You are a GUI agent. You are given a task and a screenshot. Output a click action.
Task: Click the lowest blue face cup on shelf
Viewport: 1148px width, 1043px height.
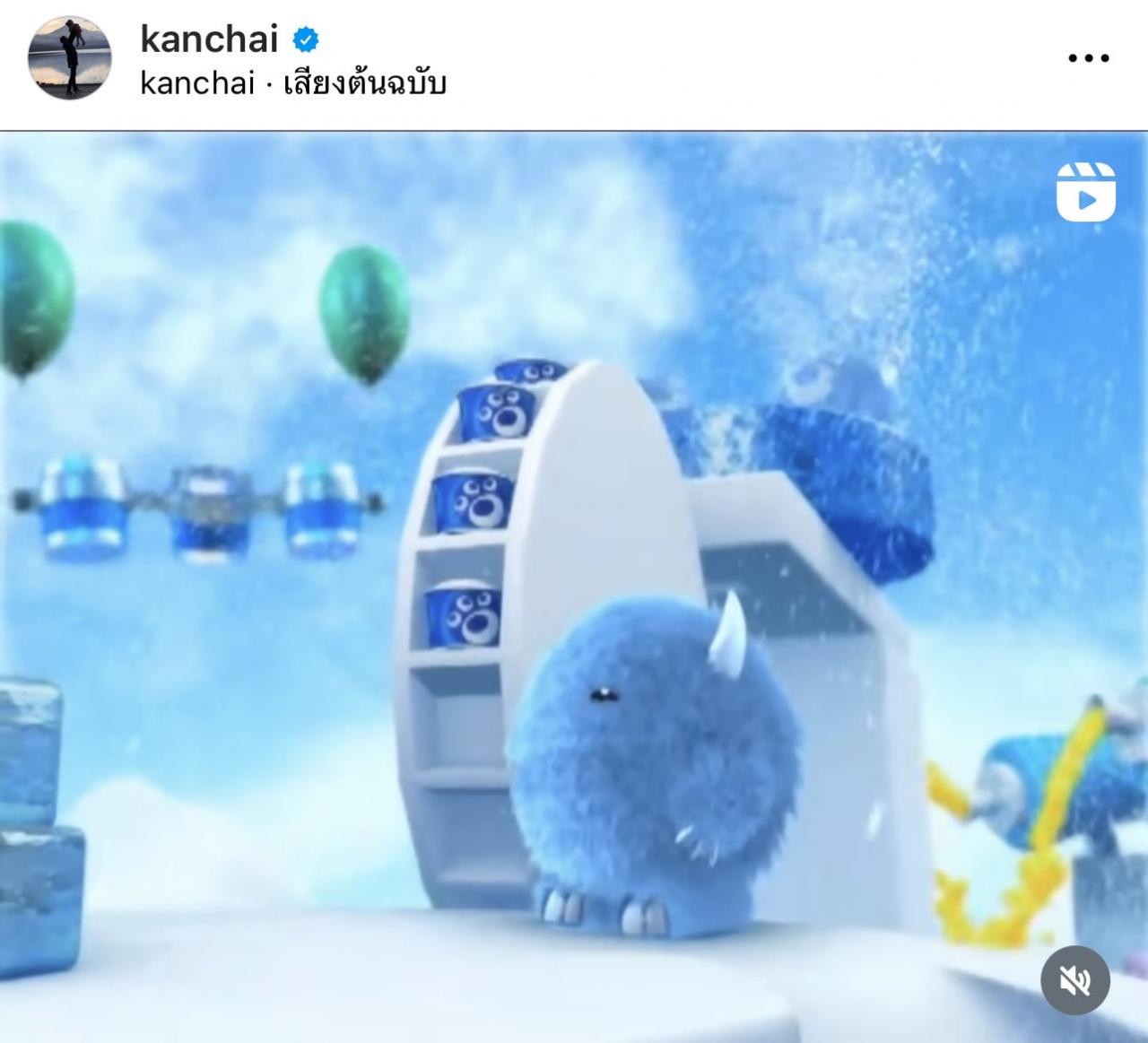click(462, 617)
